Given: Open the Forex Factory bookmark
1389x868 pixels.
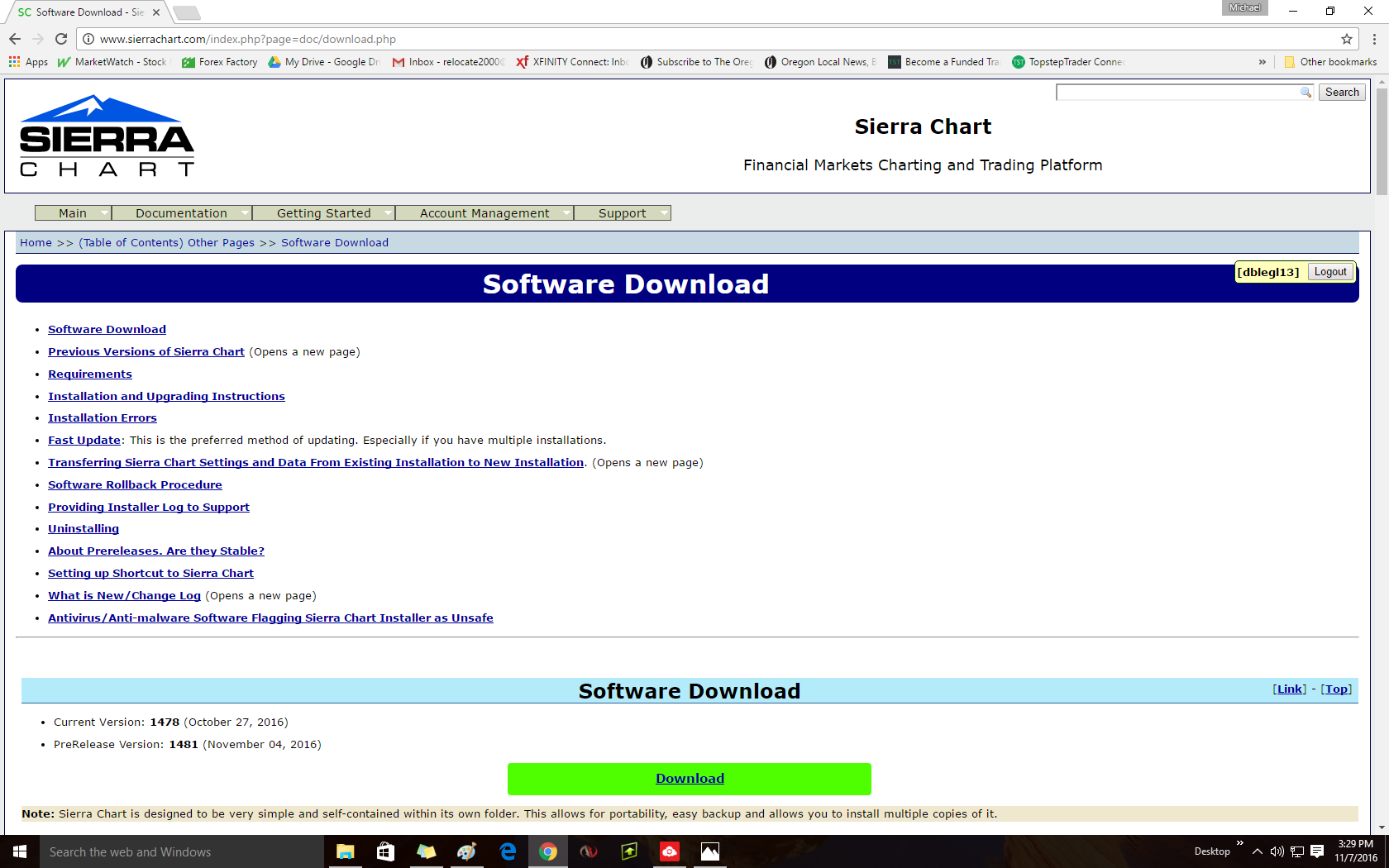Looking at the screenshot, I should [x=220, y=62].
